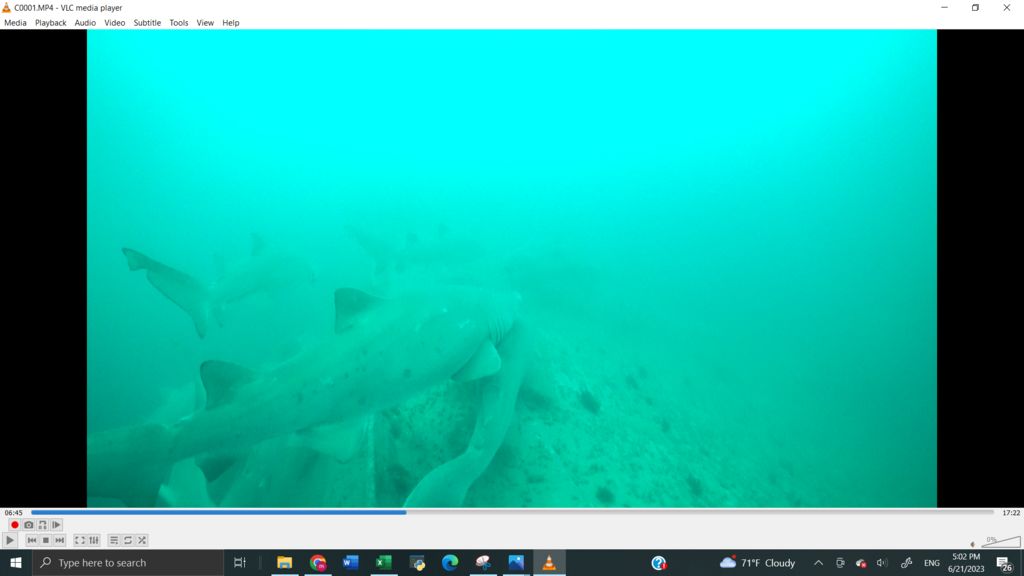Open the Playback menu

point(50,23)
